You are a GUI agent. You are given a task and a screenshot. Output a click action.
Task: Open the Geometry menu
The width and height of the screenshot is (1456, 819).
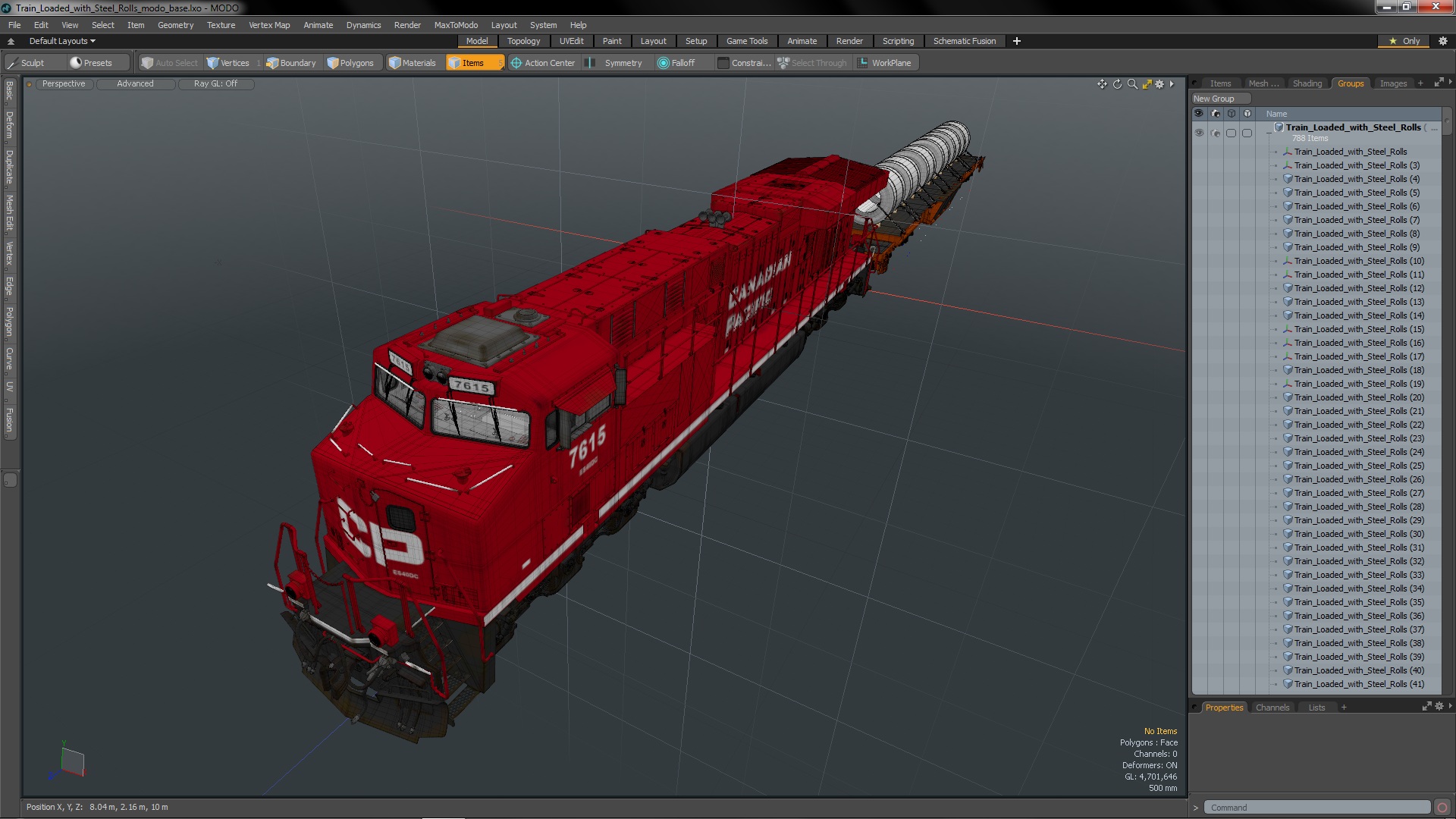point(175,25)
